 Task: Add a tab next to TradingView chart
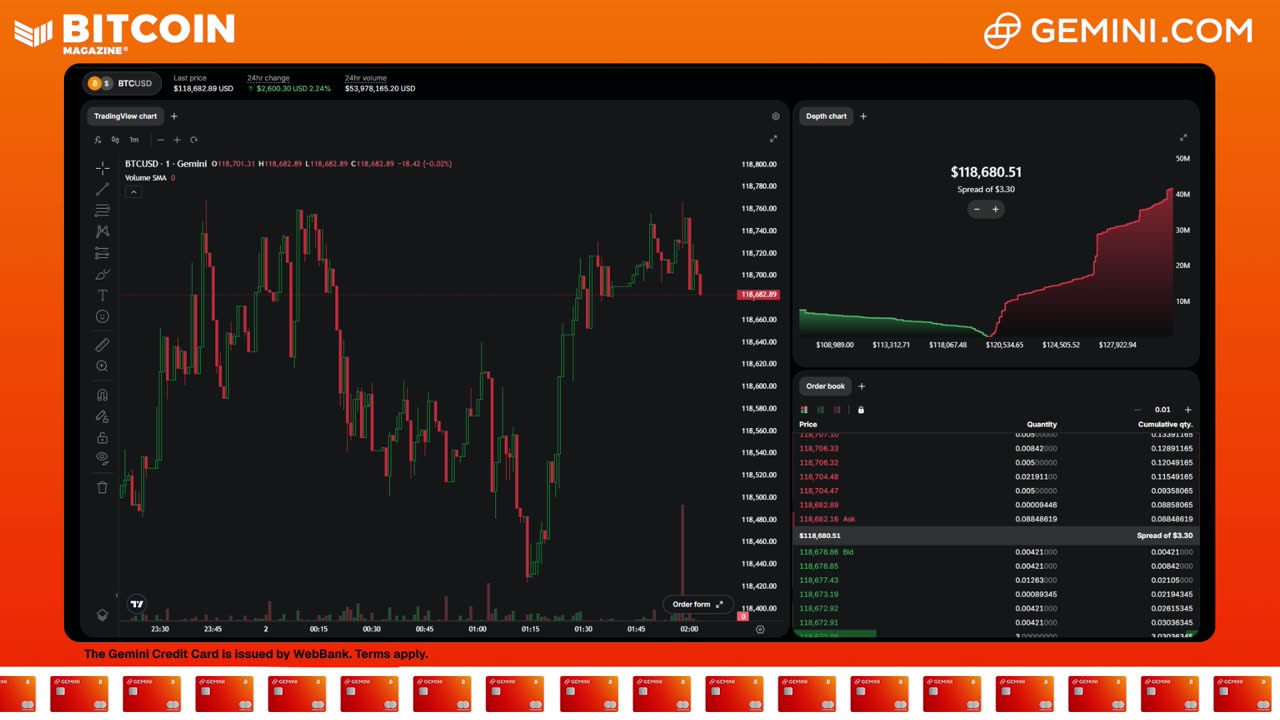(x=174, y=116)
